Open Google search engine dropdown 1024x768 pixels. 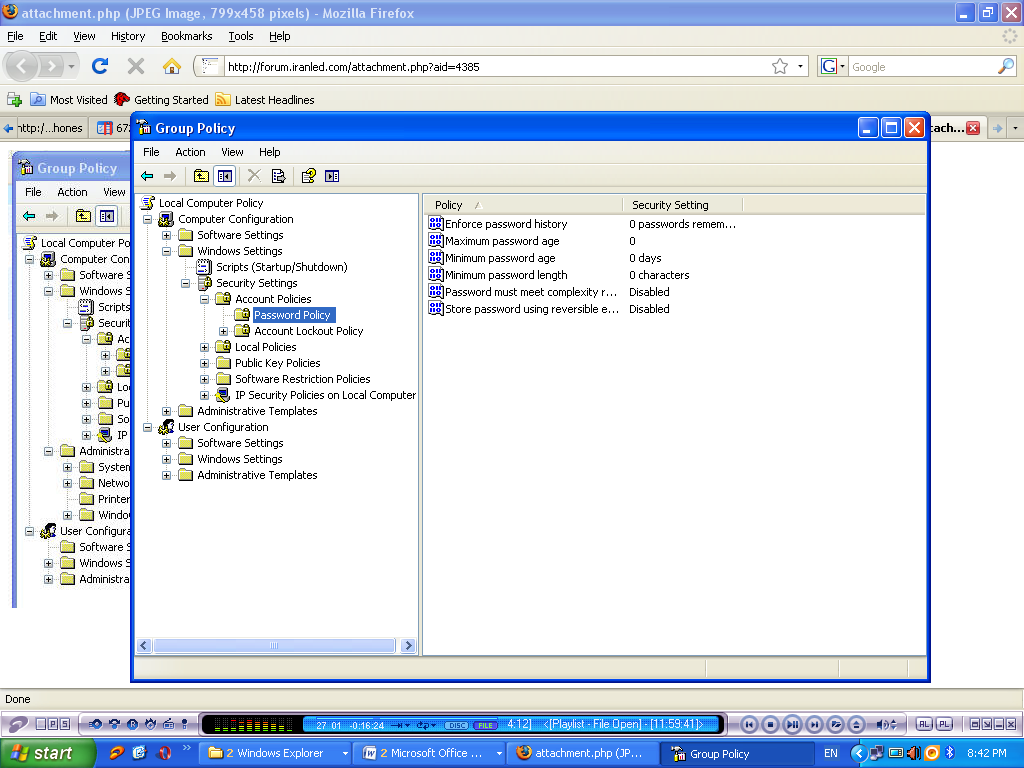coord(833,67)
